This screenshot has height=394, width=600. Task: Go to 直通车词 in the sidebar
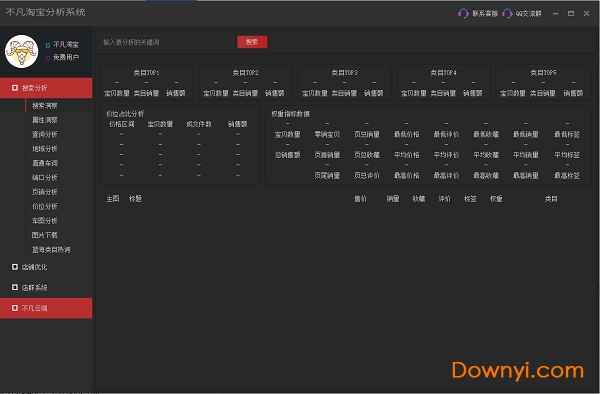coord(45,163)
